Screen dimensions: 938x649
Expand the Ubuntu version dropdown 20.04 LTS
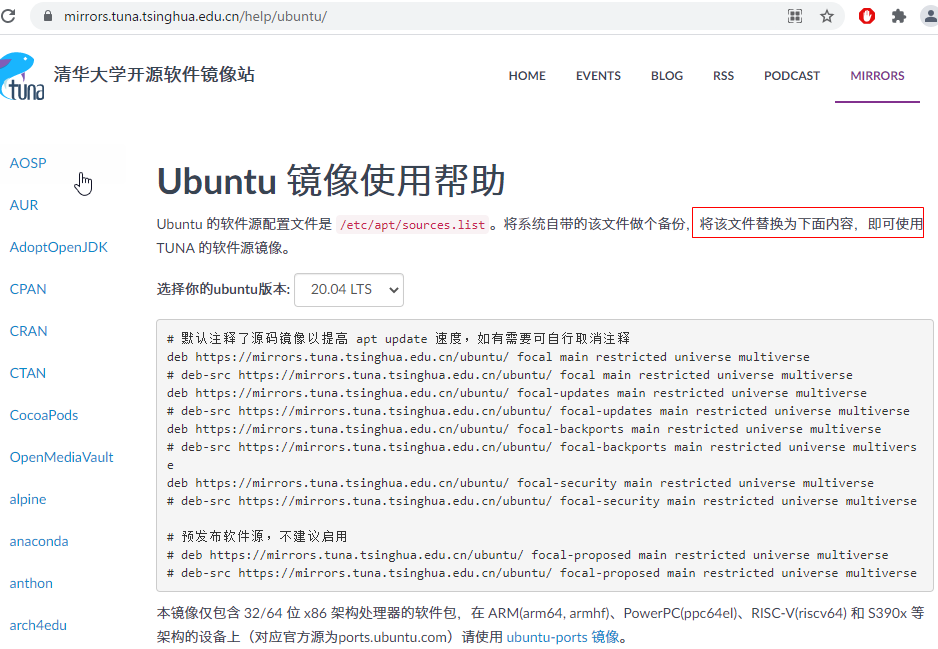tap(349, 290)
